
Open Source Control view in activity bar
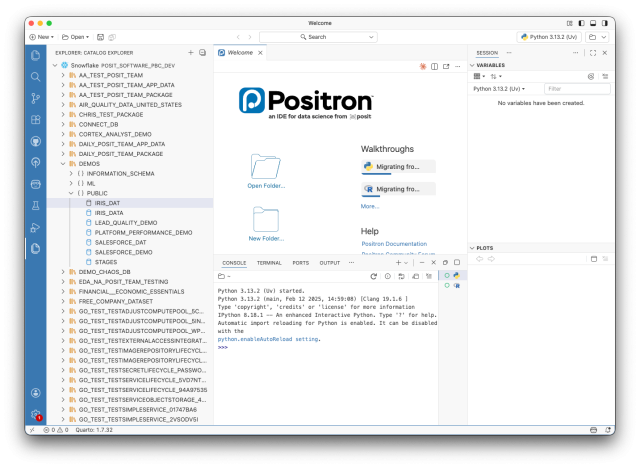pos(36,98)
